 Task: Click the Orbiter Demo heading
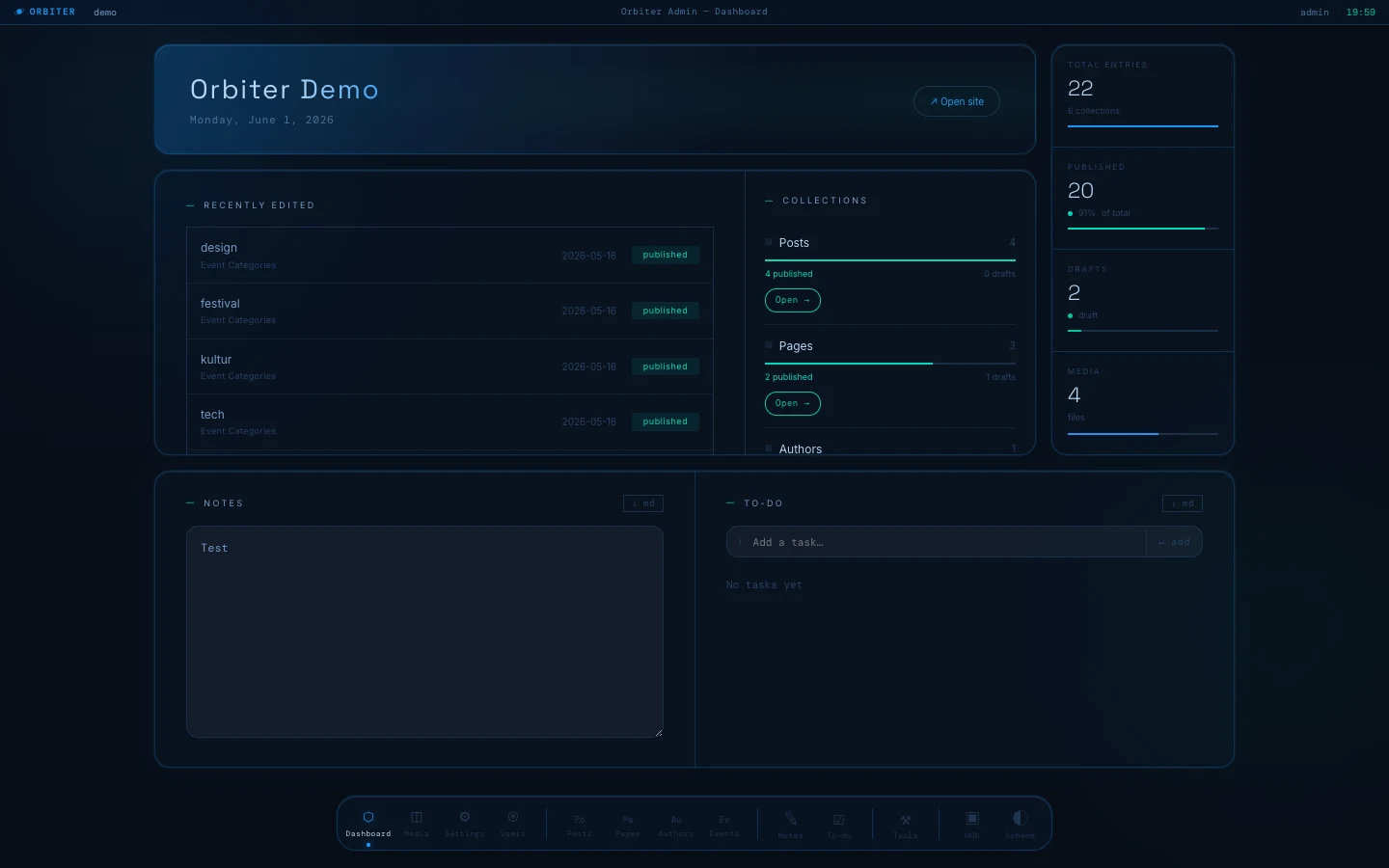click(x=285, y=90)
